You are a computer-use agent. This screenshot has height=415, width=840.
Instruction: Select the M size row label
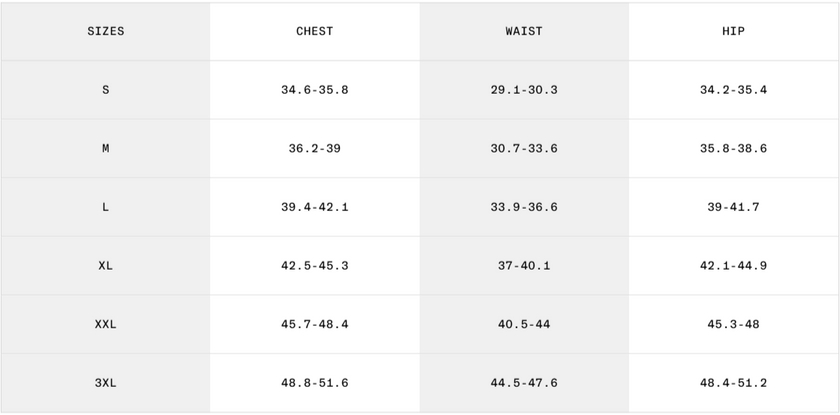click(105, 149)
